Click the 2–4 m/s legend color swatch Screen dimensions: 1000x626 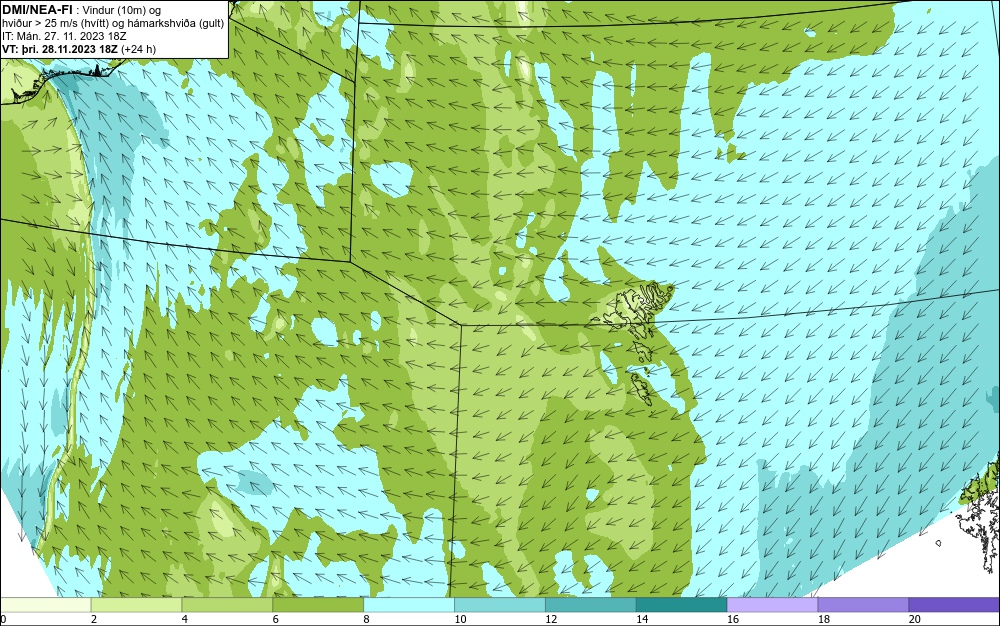pyautogui.click(x=136, y=604)
